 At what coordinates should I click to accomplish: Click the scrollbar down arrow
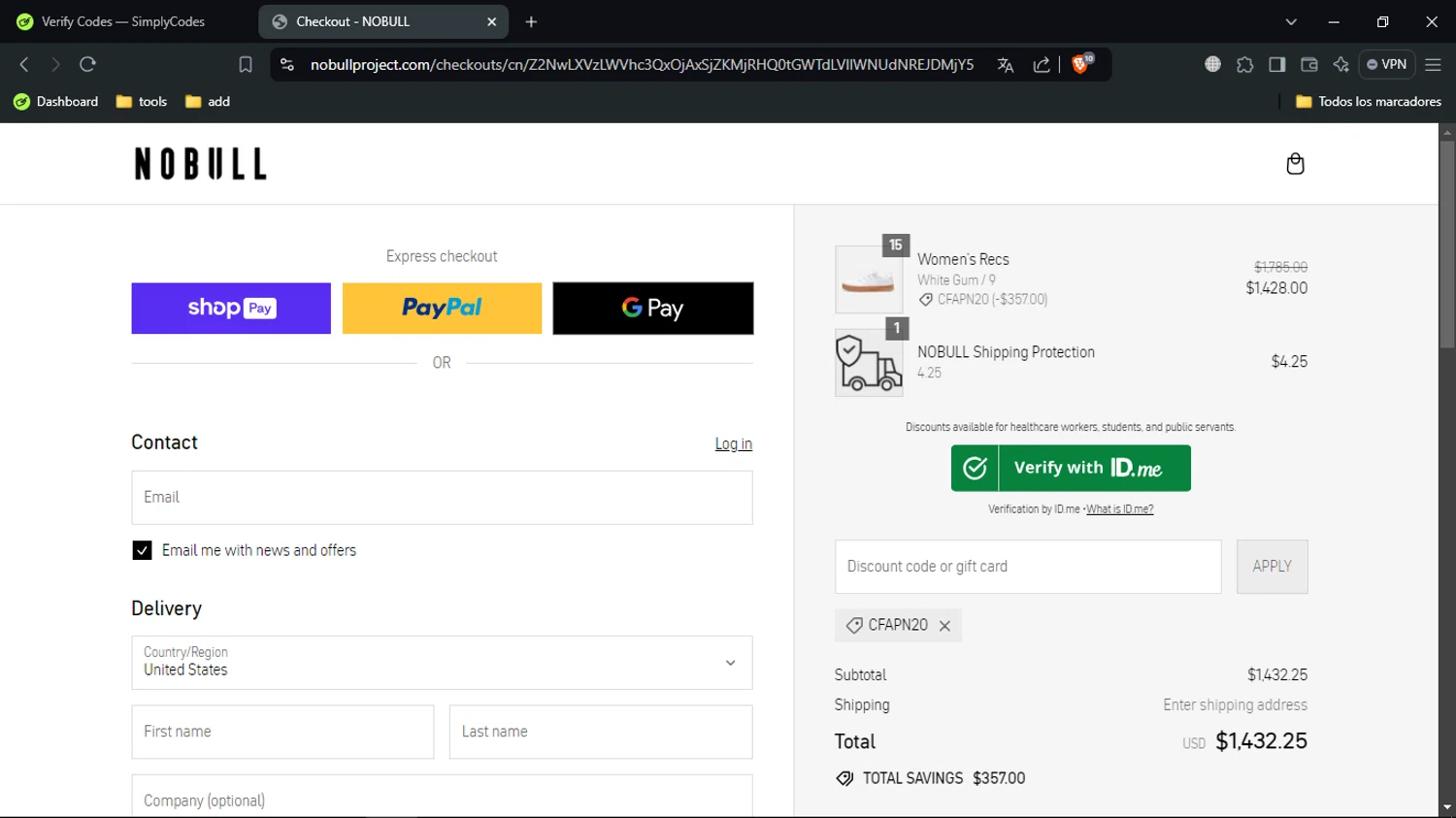coord(1447,807)
